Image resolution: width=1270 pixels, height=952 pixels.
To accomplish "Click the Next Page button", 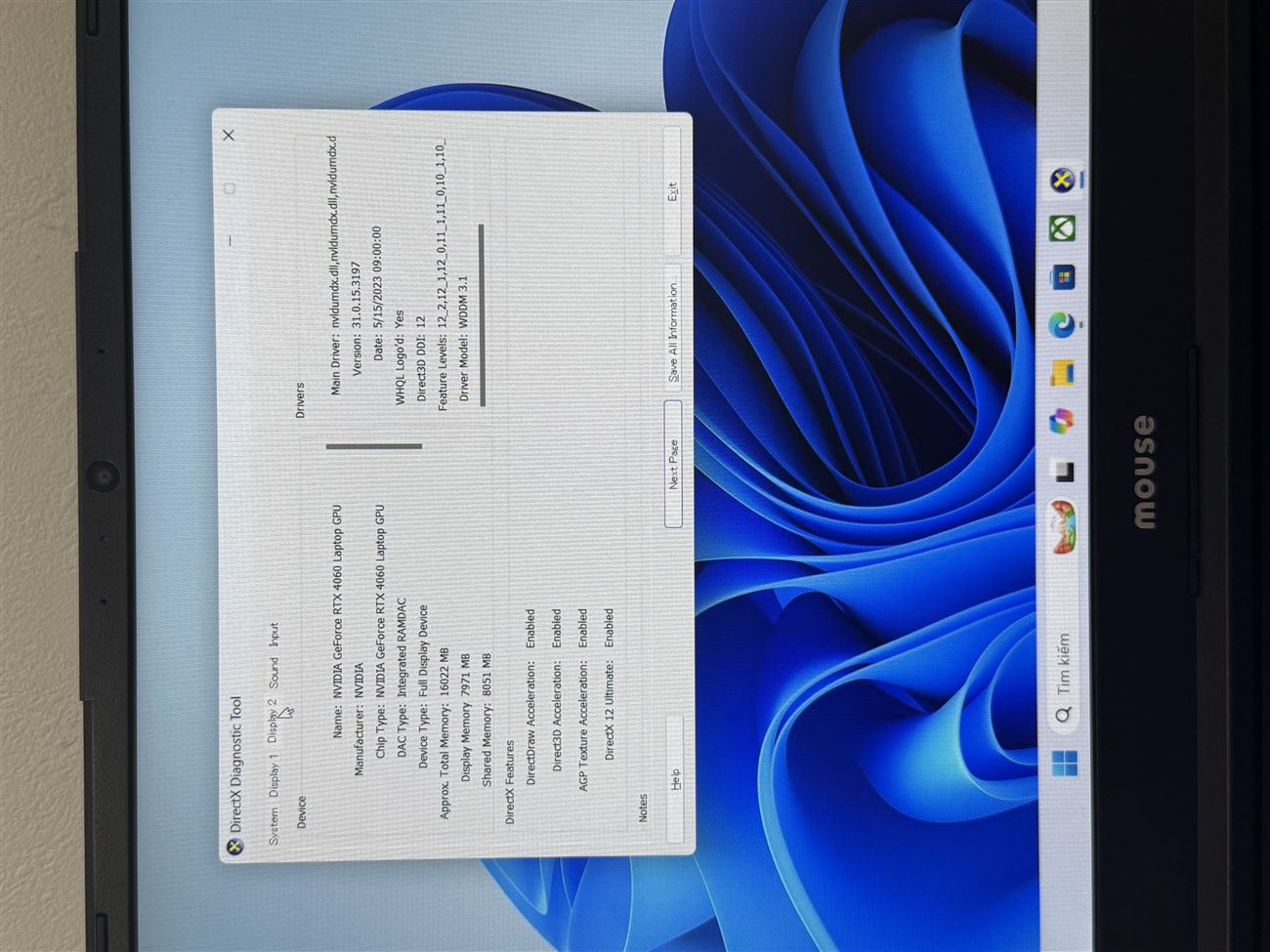I will pos(674,464).
